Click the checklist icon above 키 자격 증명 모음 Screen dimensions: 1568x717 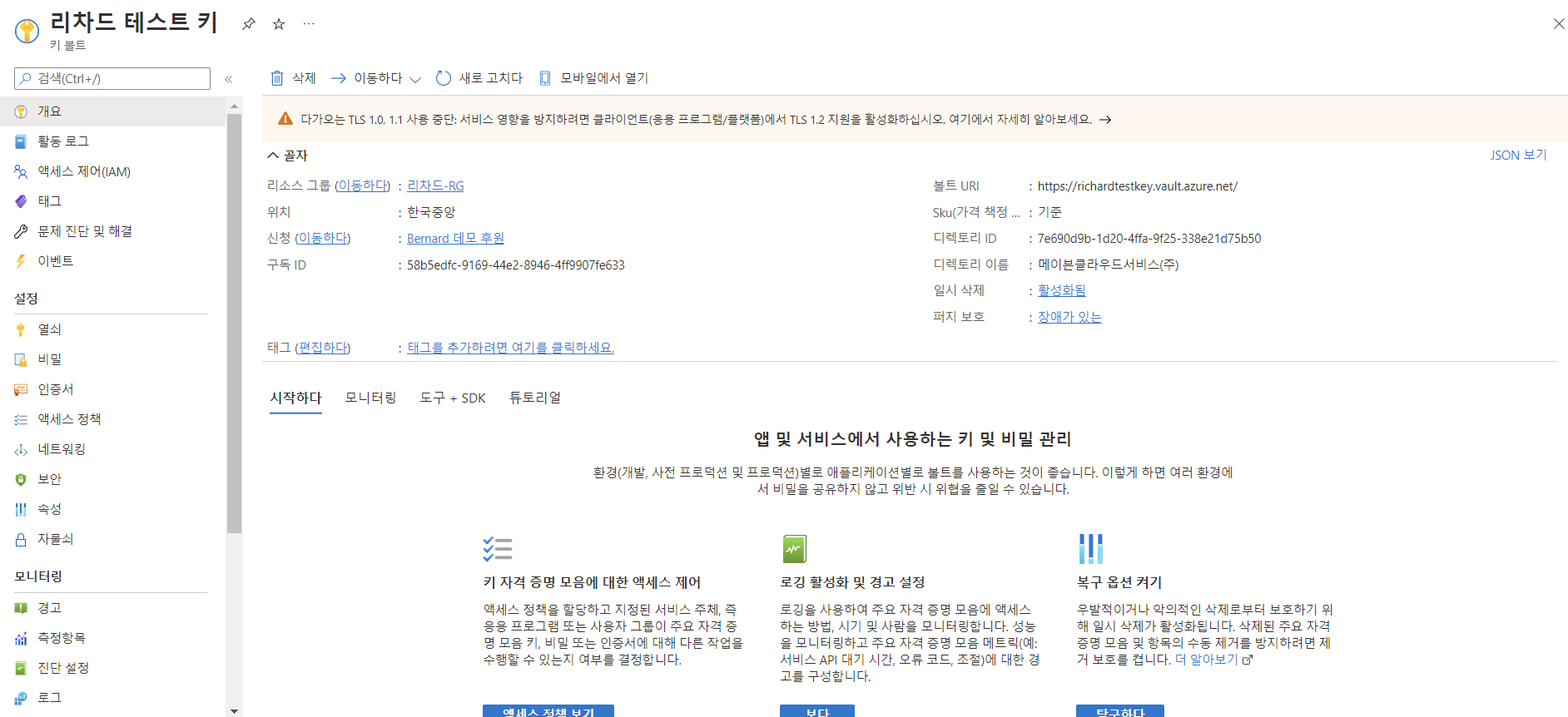pyautogui.click(x=498, y=549)
